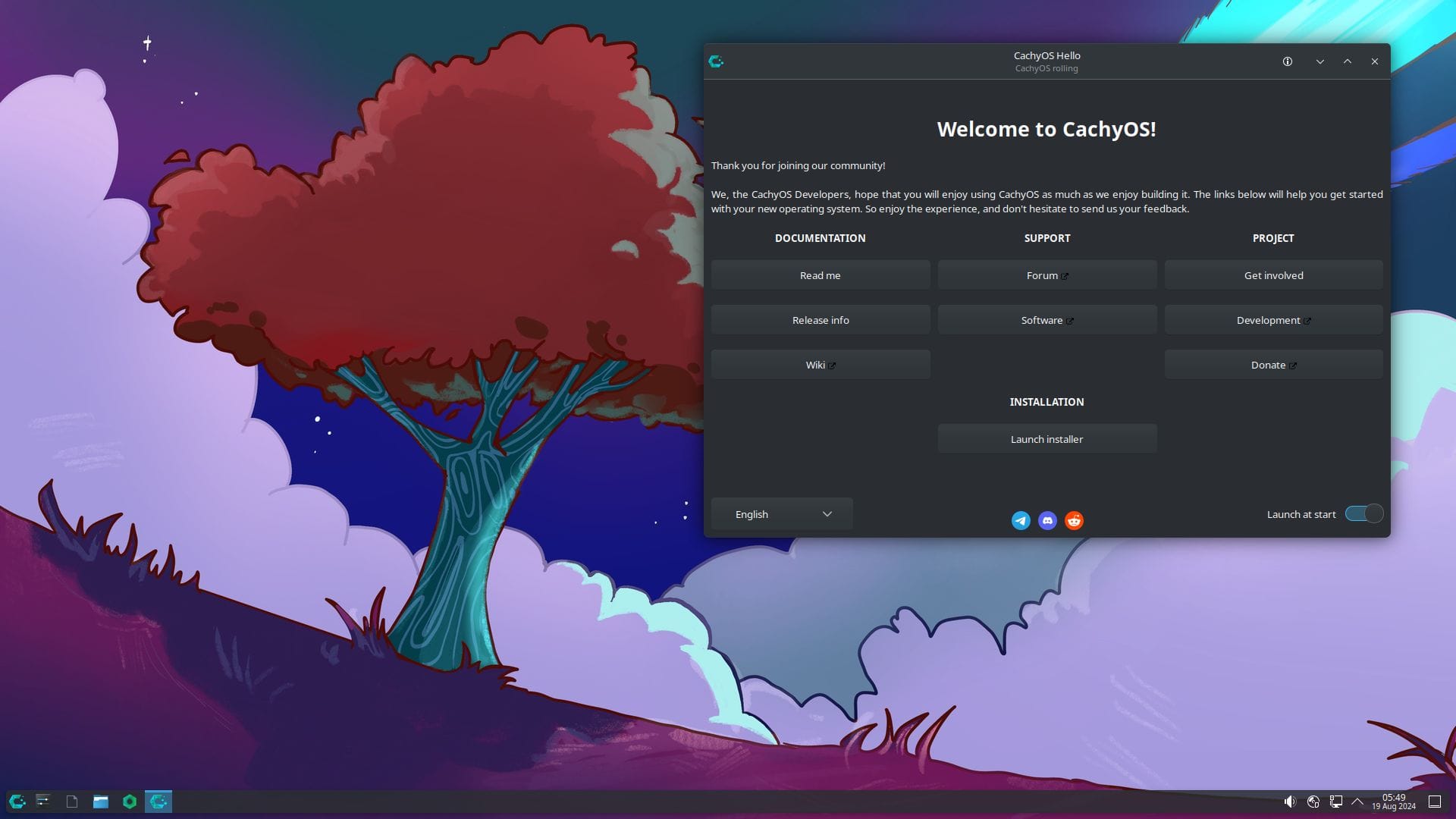Open the Reddit community icon
This screenshot has width=1456, height=819.
click(1074, 520)
